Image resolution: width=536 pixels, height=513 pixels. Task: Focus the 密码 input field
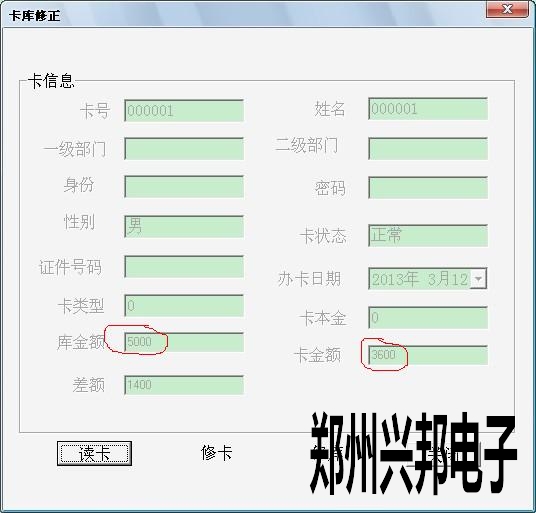click(428, 187)
